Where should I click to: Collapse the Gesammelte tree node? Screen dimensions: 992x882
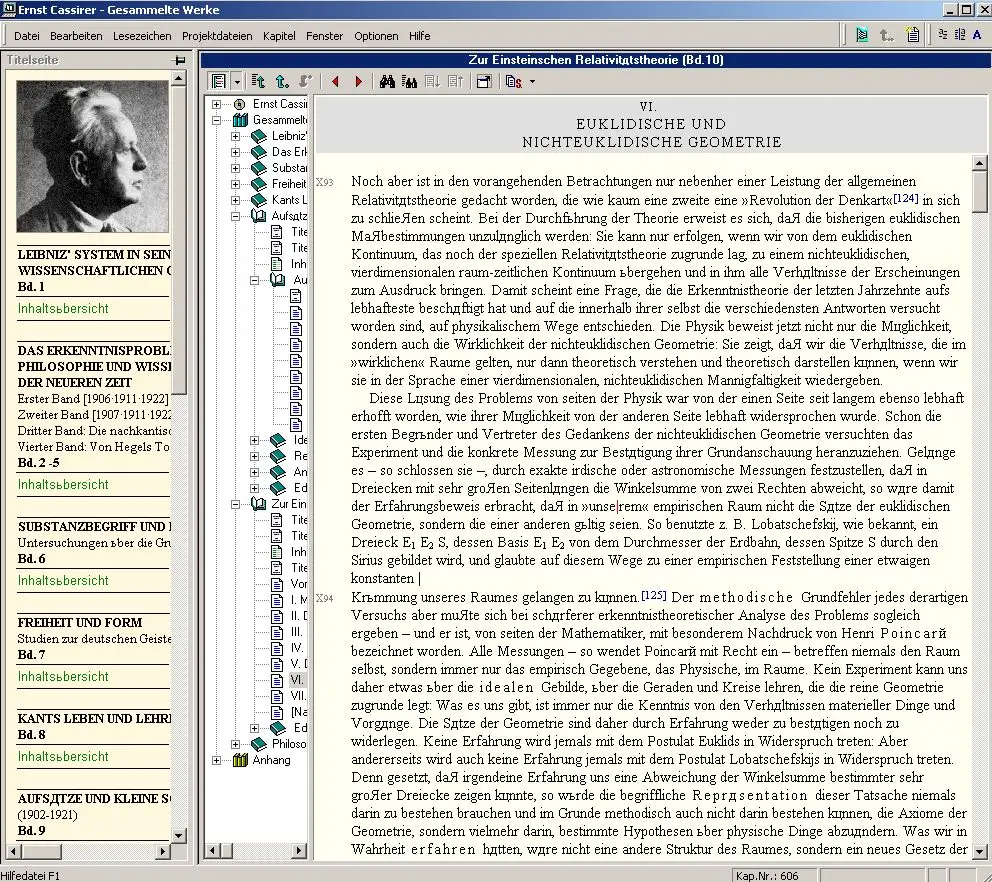[216, 120]
